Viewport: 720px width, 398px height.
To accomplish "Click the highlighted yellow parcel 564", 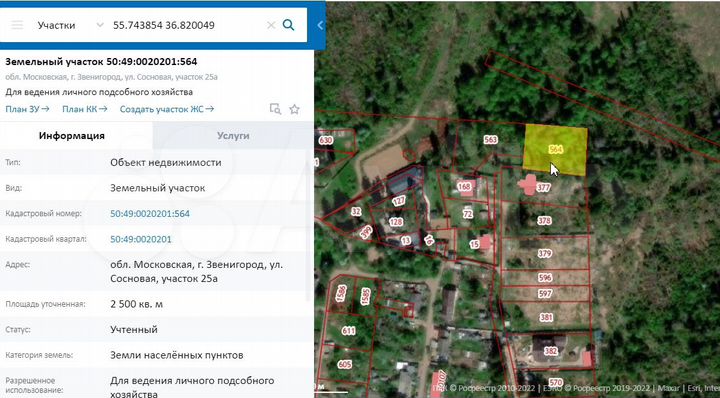I will tap(556, 149).
